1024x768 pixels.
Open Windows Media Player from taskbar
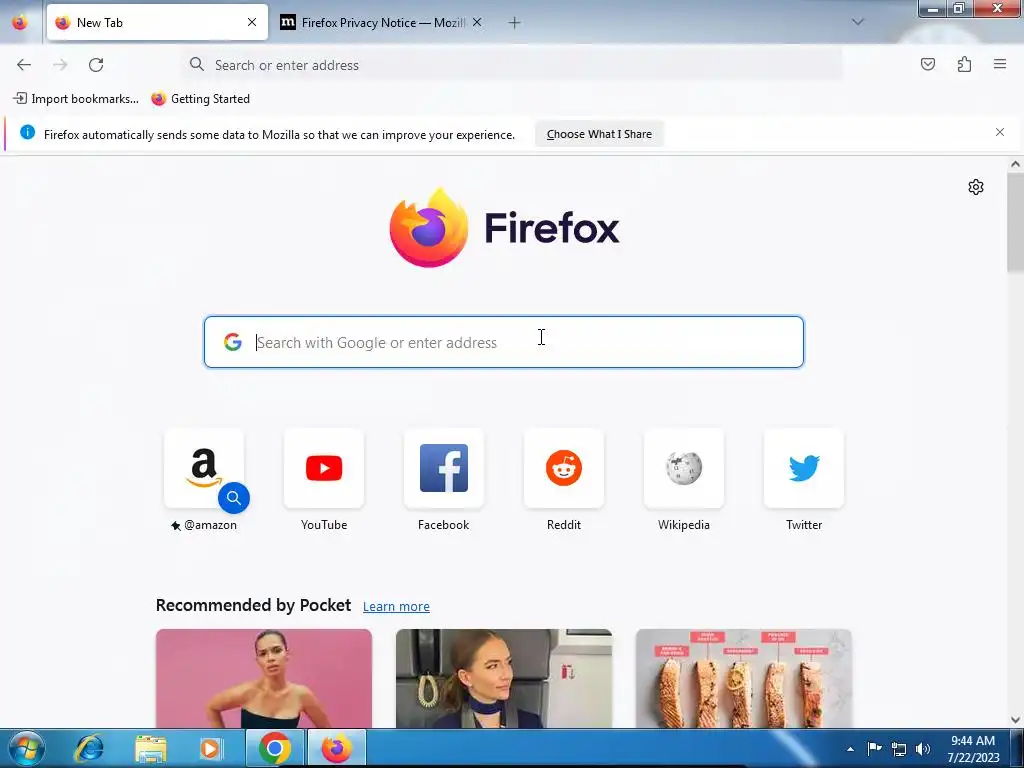(x=211, y=748)
